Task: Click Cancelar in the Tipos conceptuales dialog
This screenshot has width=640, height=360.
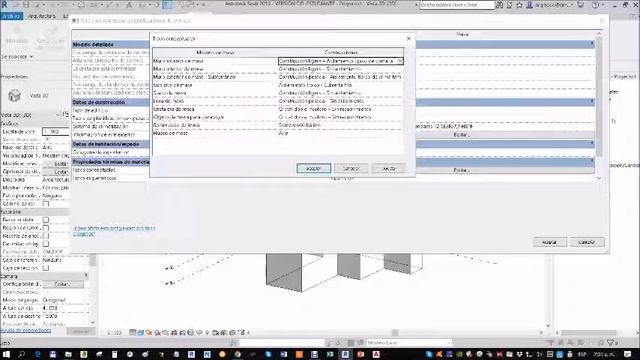Action: tap(351, 168)
